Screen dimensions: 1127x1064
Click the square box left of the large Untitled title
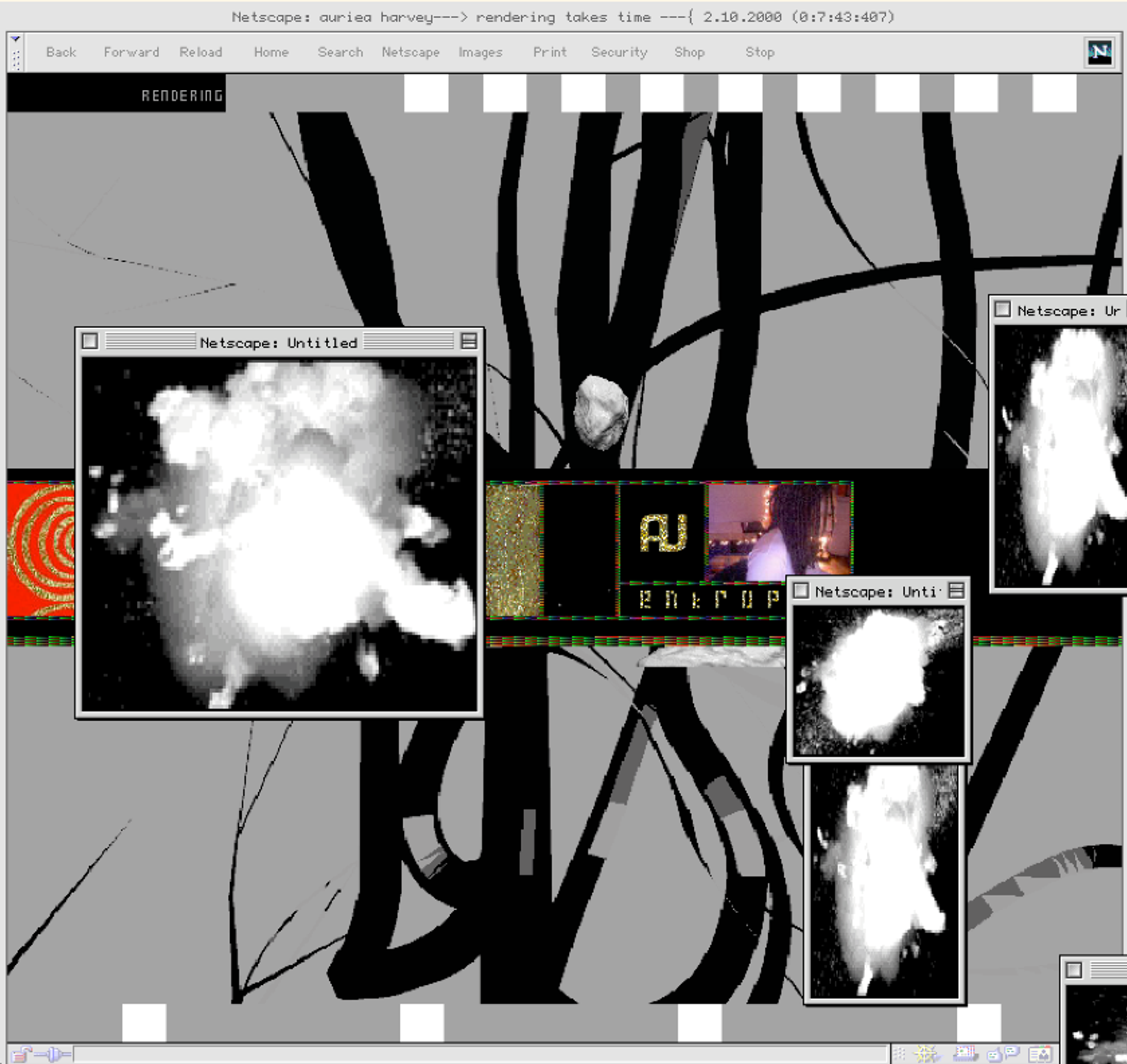(90, 341)
